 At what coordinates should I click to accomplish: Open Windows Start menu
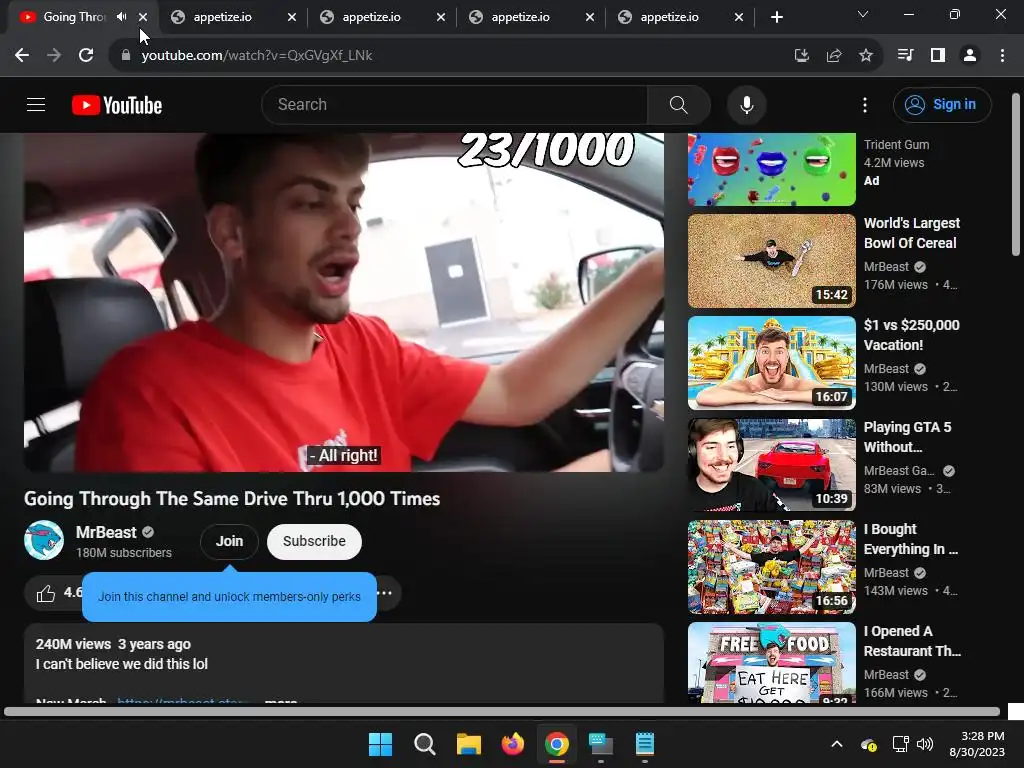point(380,744)
